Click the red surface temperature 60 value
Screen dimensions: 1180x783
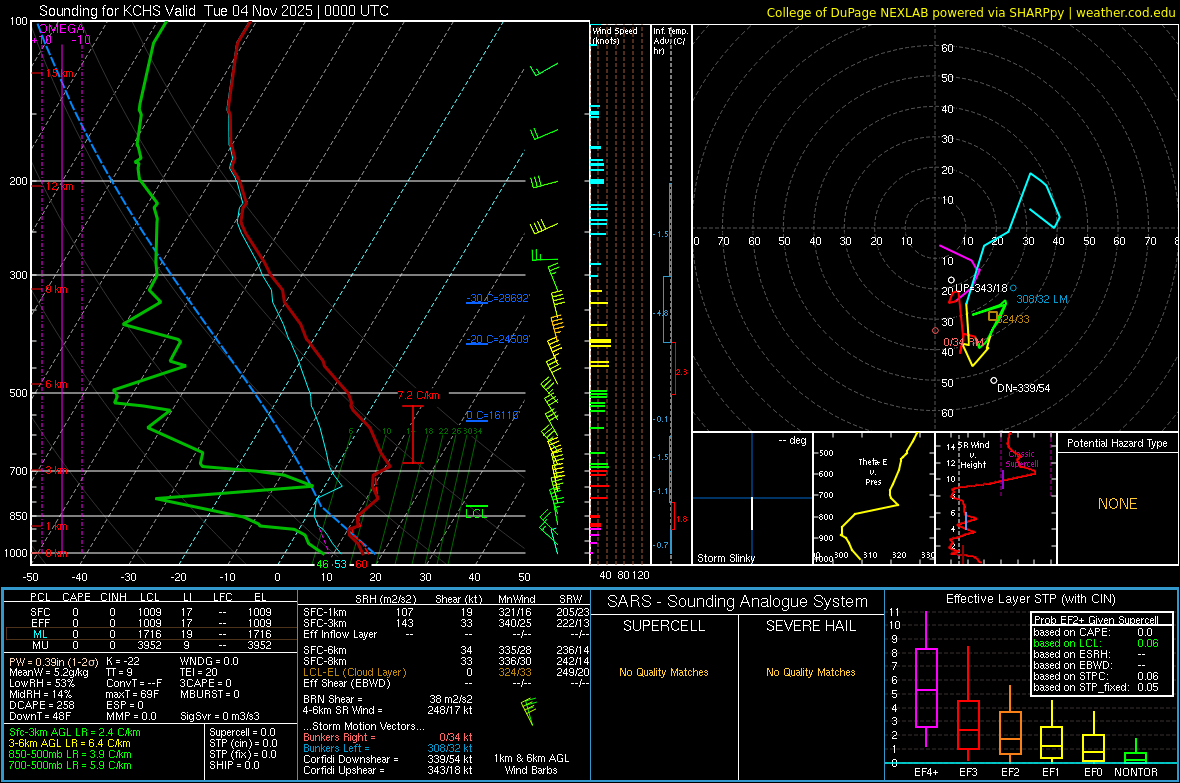coord(361,564)
